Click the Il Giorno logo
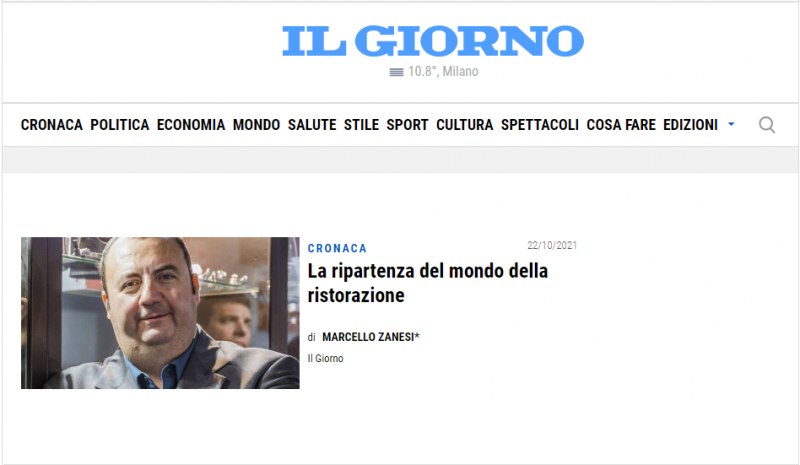The width and height of the screenshot is (800, 465). click(433, 41)
